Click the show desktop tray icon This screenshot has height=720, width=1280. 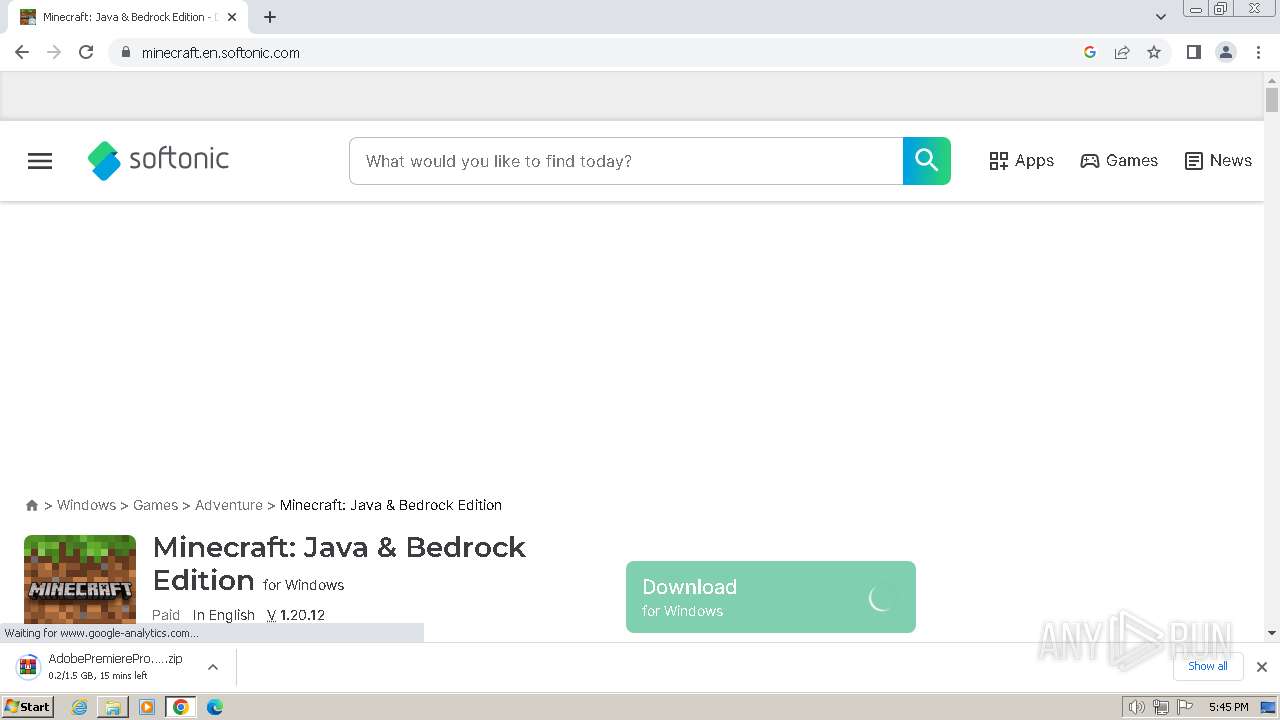[x=1269, y=707]
